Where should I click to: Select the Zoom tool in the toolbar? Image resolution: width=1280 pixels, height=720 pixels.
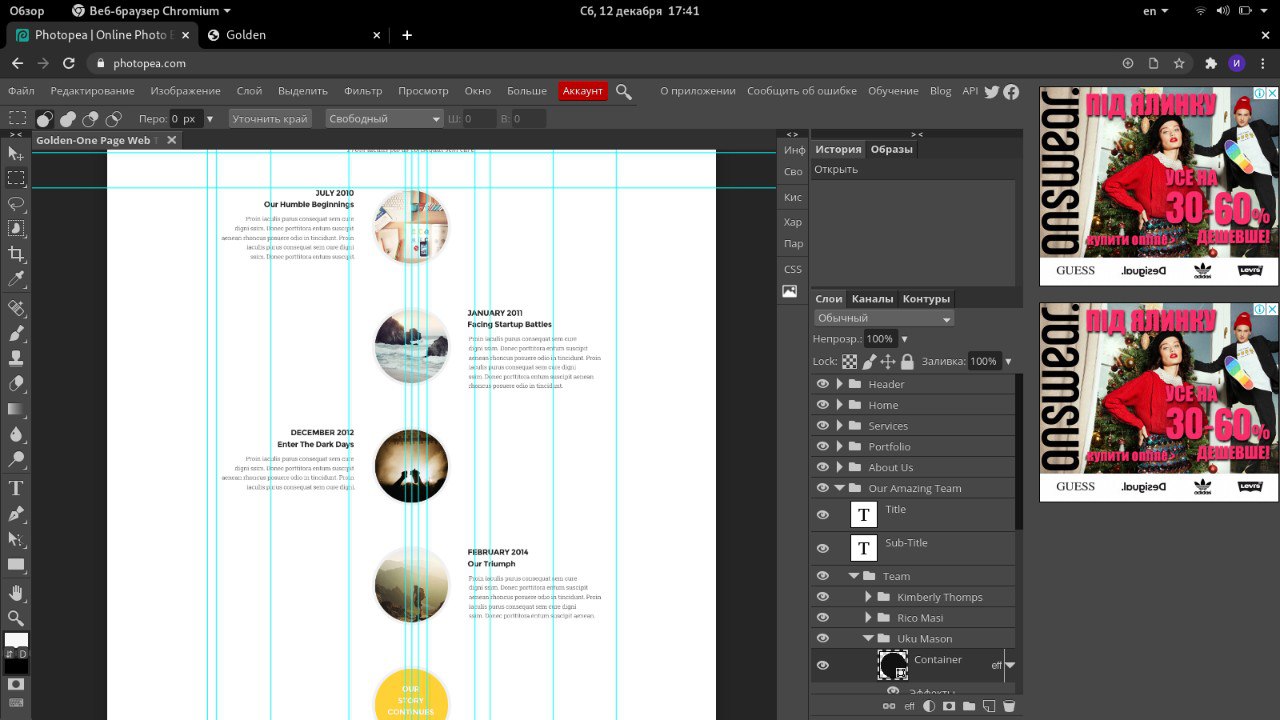click(x=16, y=618)
